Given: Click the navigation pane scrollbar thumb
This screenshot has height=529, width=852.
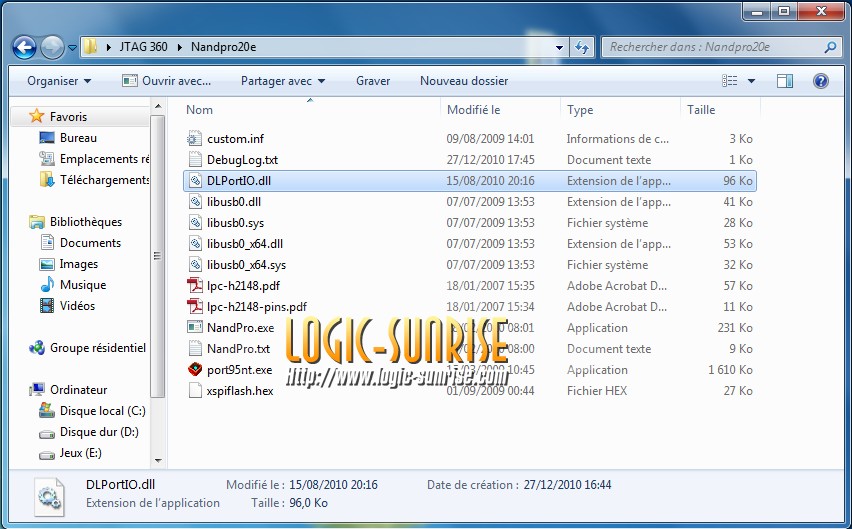Looking at the screenshot, I should pos(158,256).
